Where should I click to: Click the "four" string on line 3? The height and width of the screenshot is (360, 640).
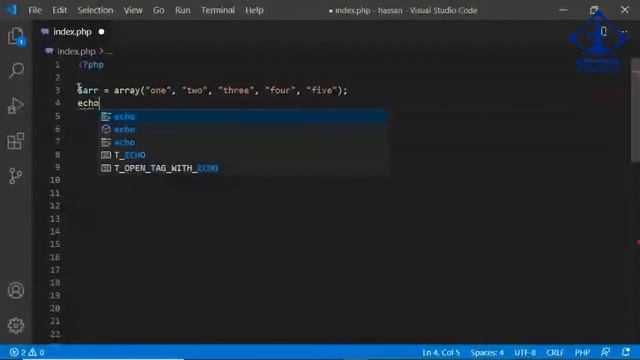point(280,90)
